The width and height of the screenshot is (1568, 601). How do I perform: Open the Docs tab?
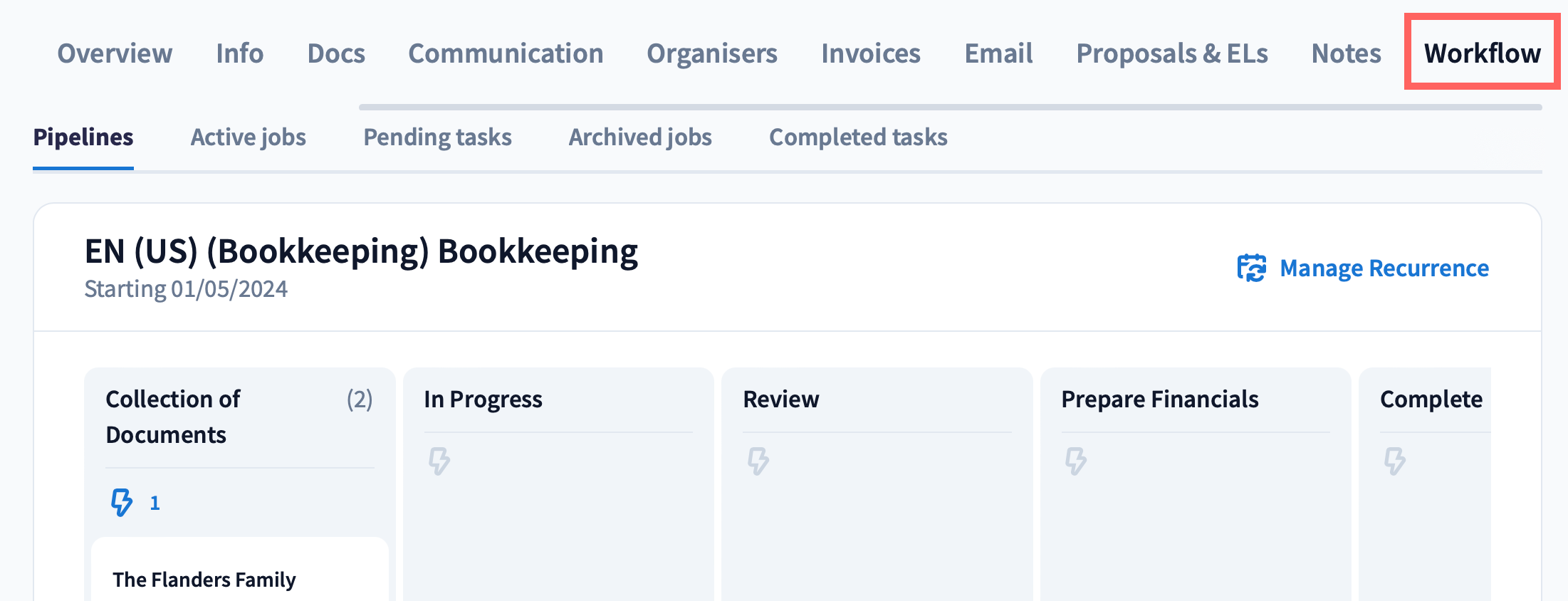click(336, 53)
